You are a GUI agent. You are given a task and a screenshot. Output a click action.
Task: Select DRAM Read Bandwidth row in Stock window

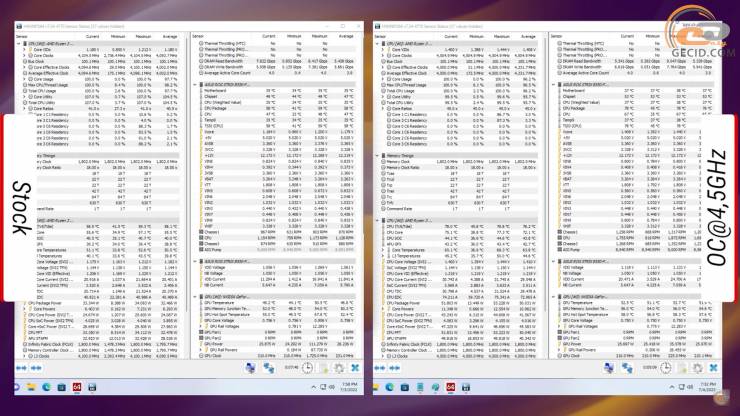(275, 61)
